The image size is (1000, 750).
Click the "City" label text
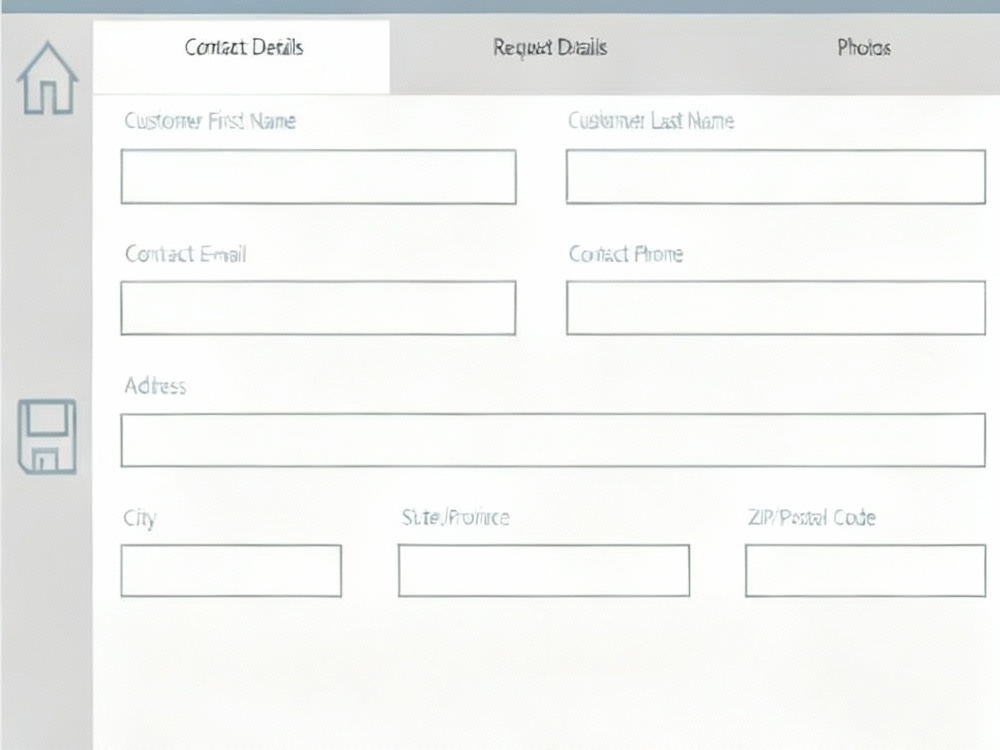(x=140, y=518)
